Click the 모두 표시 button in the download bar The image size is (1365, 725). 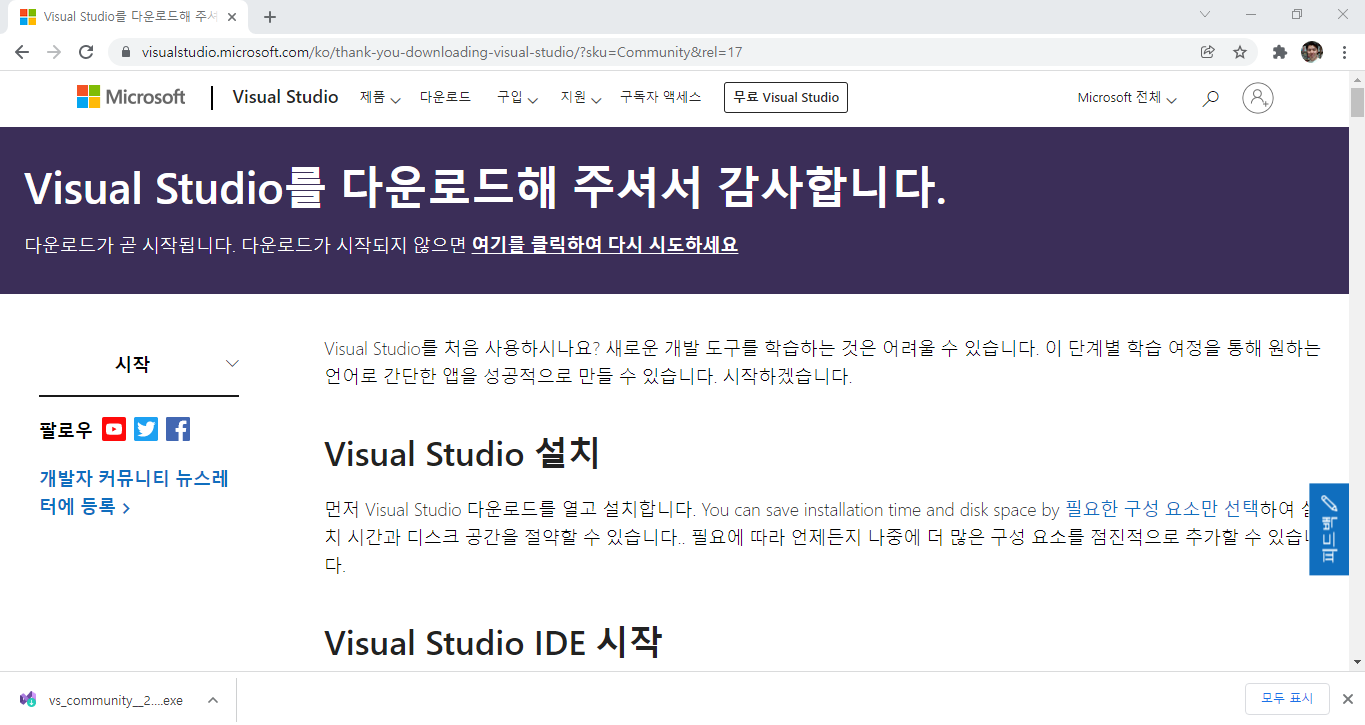(x=1288, y=699)
